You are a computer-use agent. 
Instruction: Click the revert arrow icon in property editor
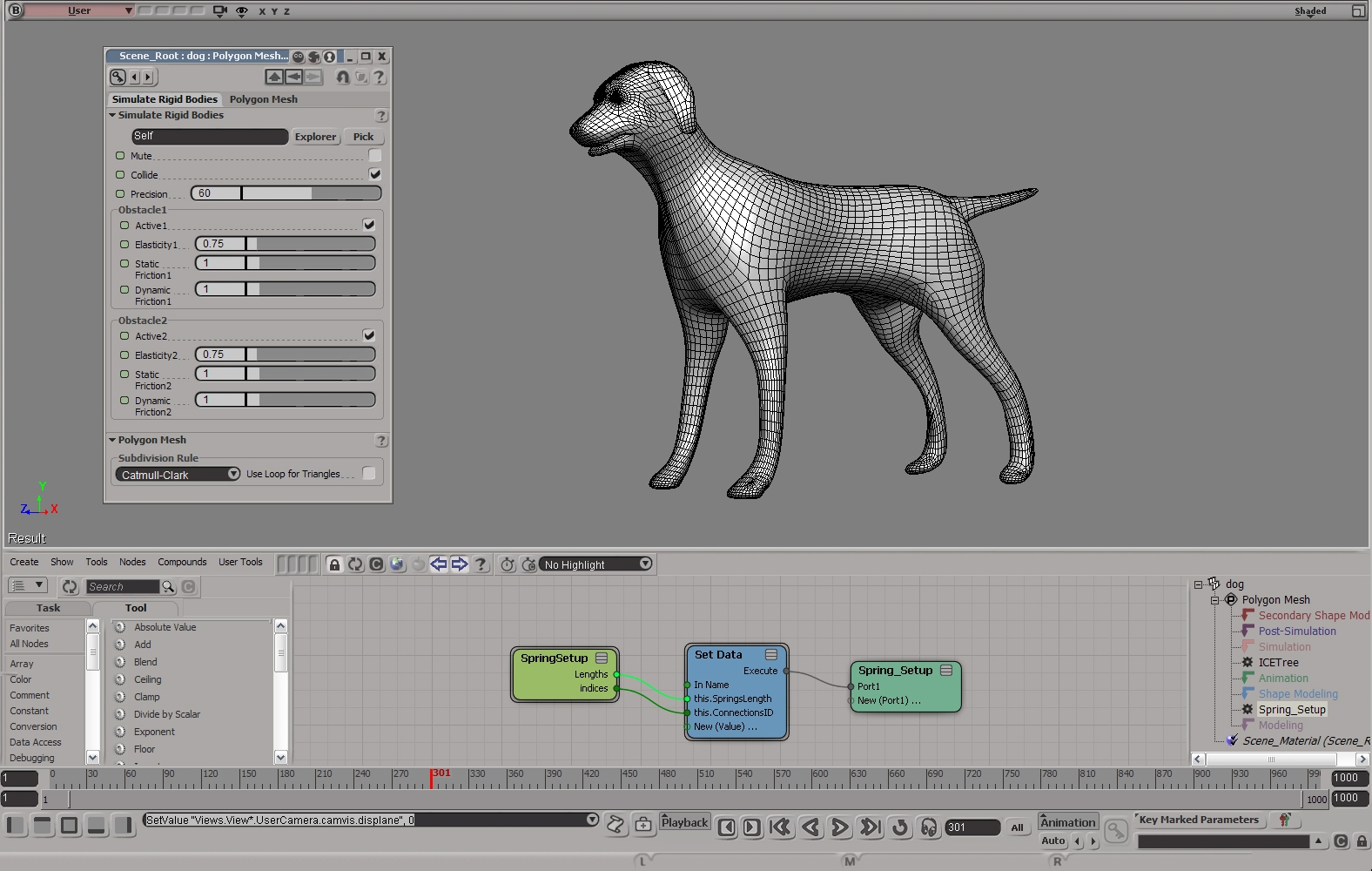click(343, 78)
